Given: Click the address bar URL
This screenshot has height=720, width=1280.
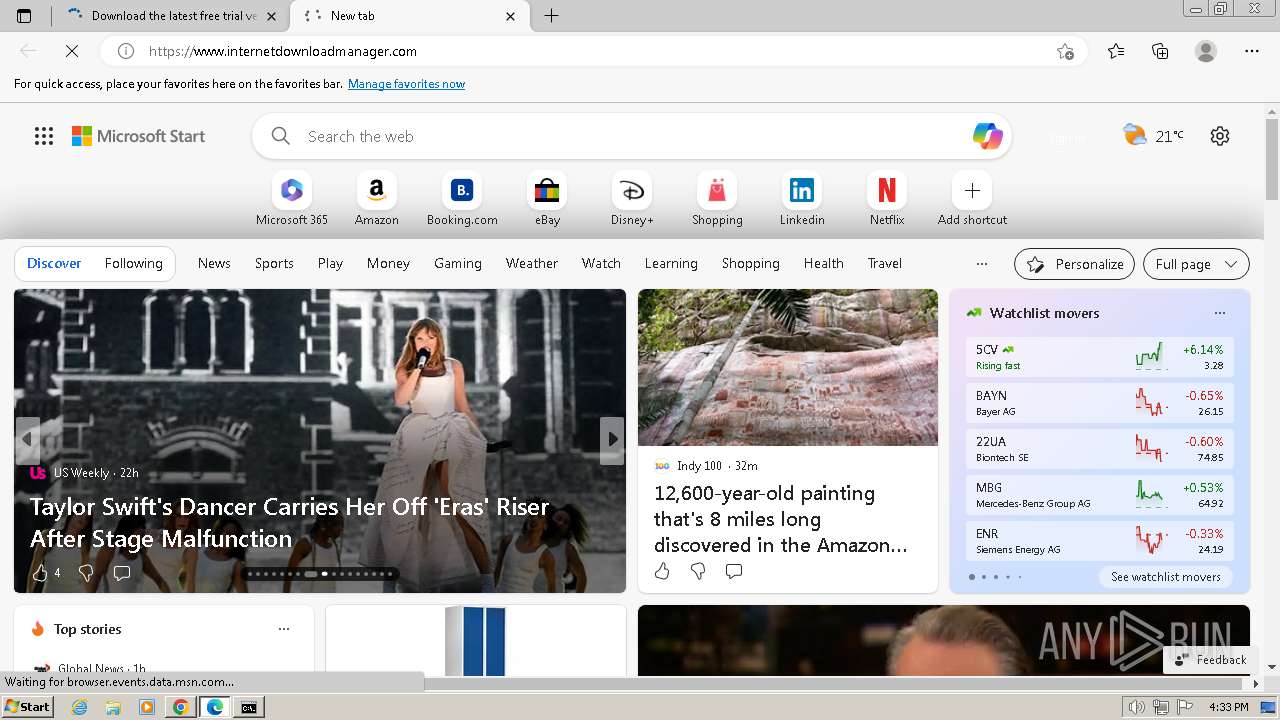Looking at the screenshot, I should tap(283, 51).
